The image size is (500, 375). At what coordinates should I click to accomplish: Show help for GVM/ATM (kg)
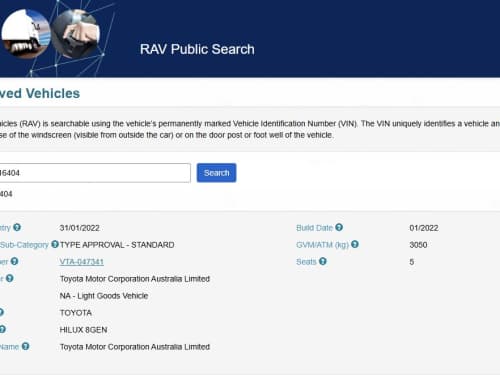(x=355, y=244)
